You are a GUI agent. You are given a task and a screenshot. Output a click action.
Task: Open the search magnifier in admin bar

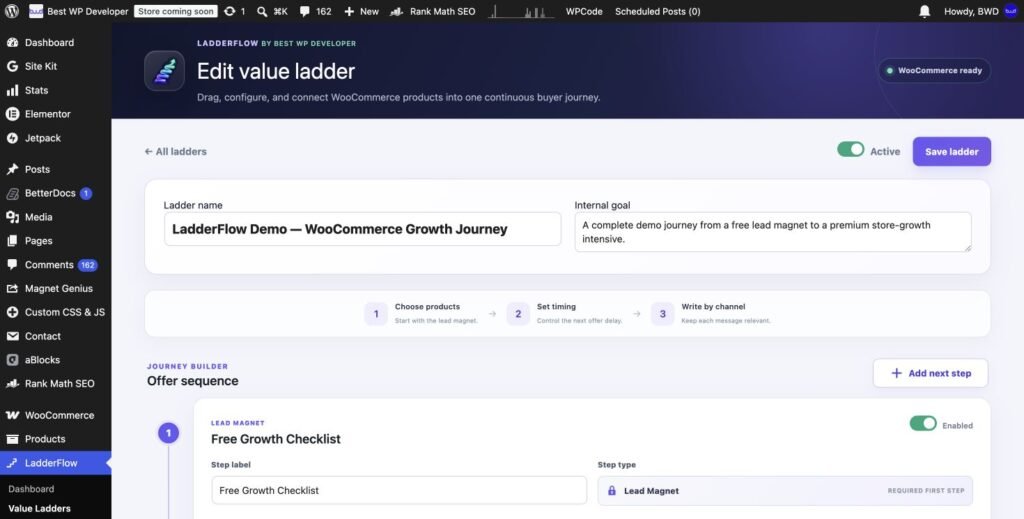click(262, 11)
